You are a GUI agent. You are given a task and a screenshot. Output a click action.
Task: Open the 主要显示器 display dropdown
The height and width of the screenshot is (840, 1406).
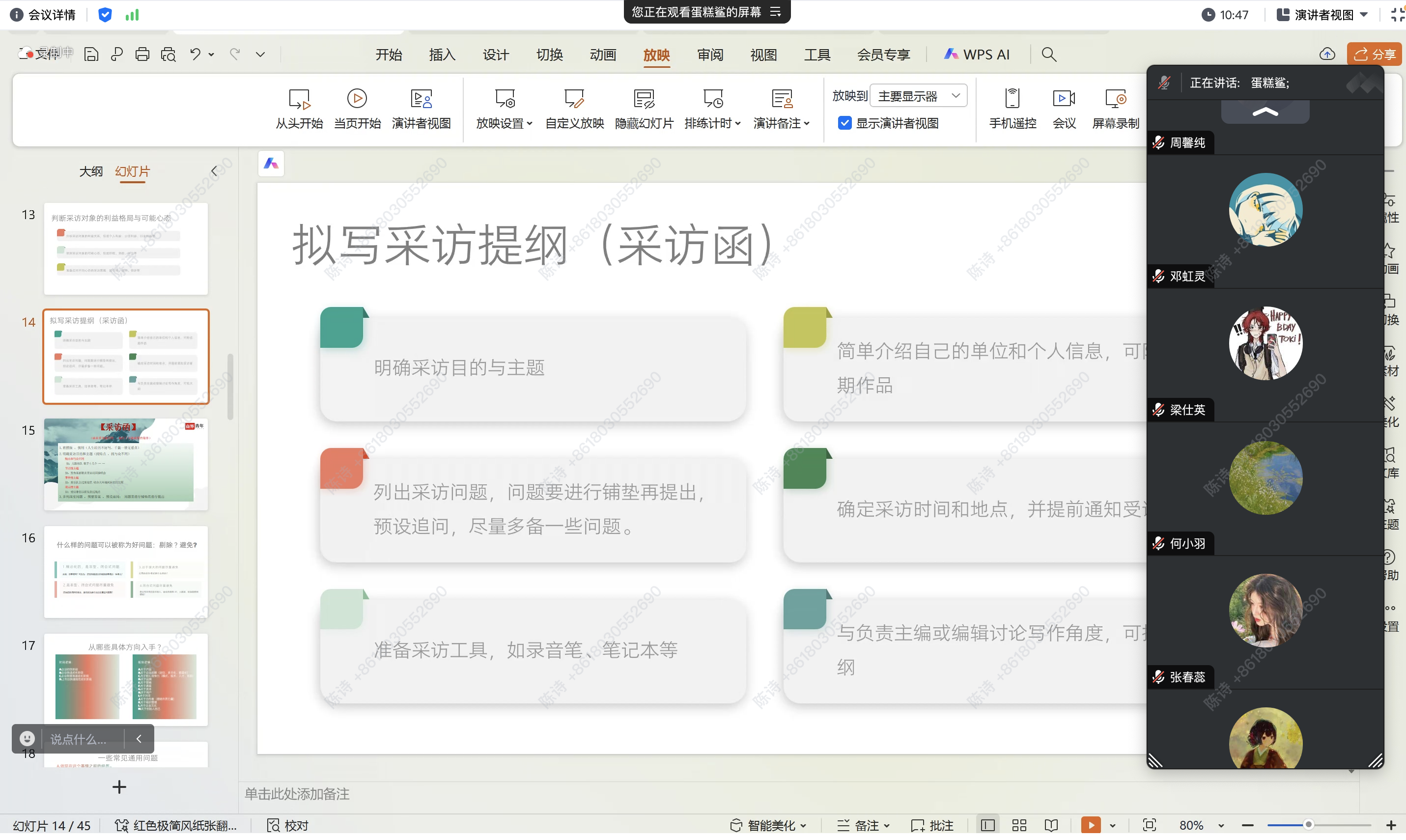[x=918, y=96]
